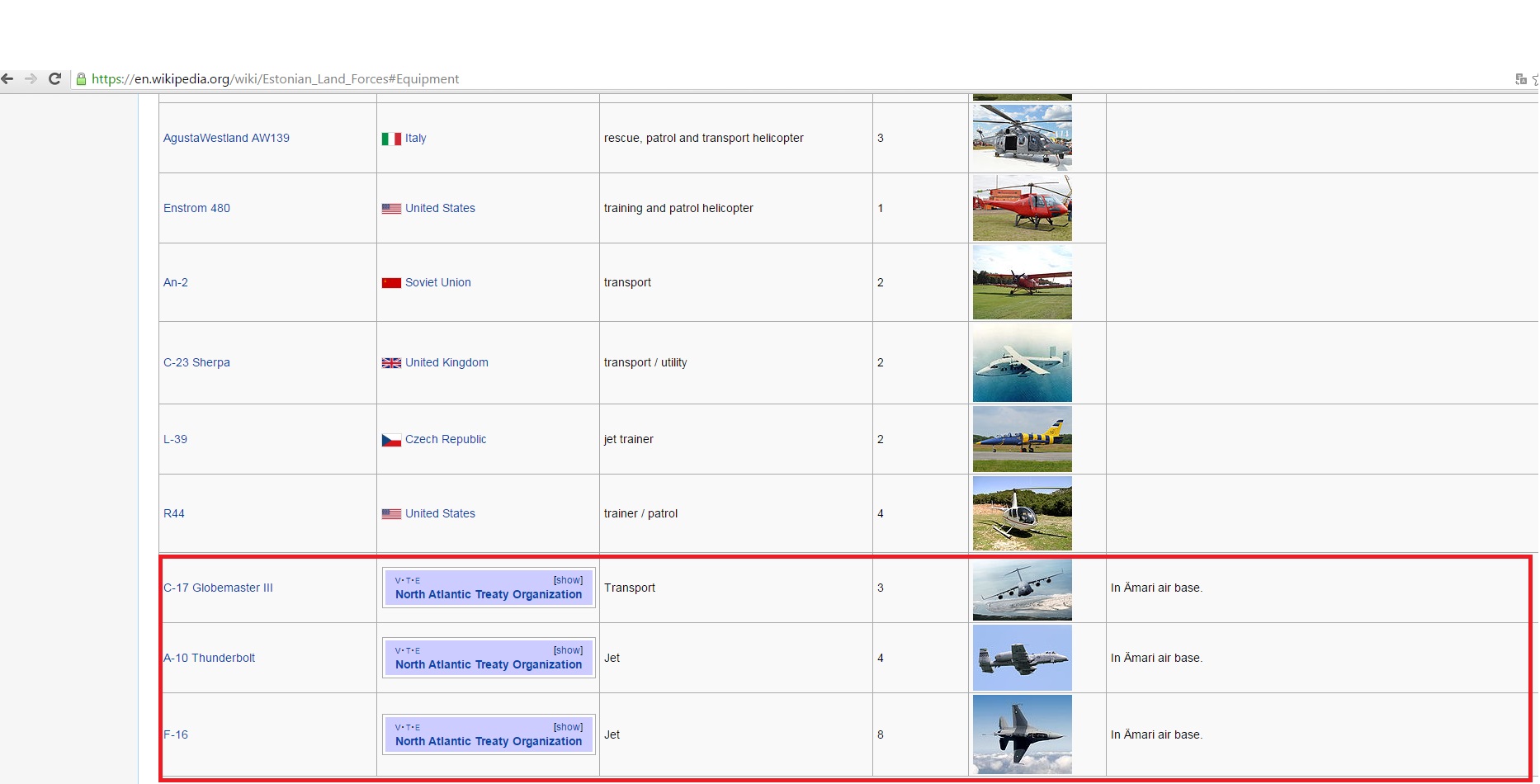1540x784 pixels.
Task: Click the browser back arrow
Action: (x=7, y=79)
